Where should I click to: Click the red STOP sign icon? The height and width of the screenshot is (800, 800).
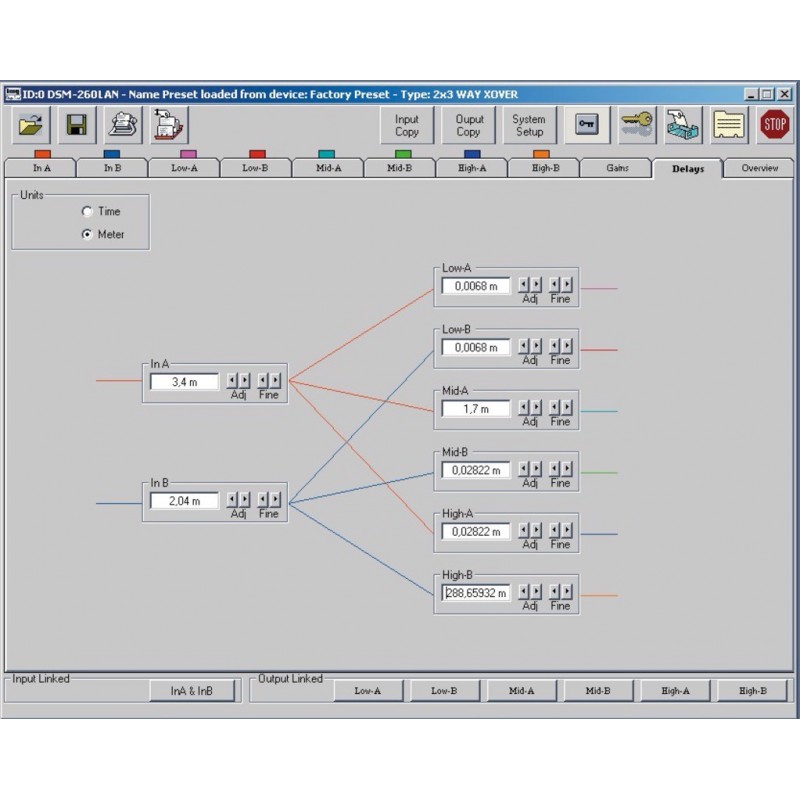coord(774,125)
